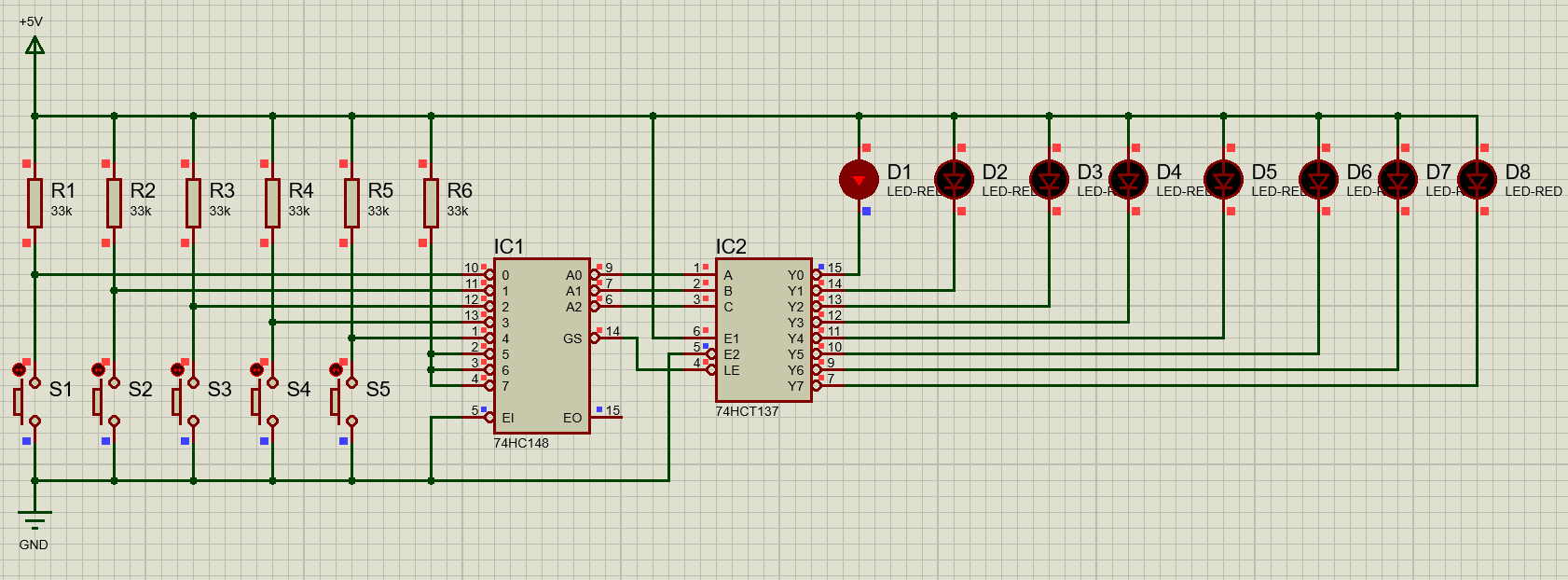Toggle push button S1 contacts
The height and width of the screenshot is (580, 1568).
tap(28, 402)
